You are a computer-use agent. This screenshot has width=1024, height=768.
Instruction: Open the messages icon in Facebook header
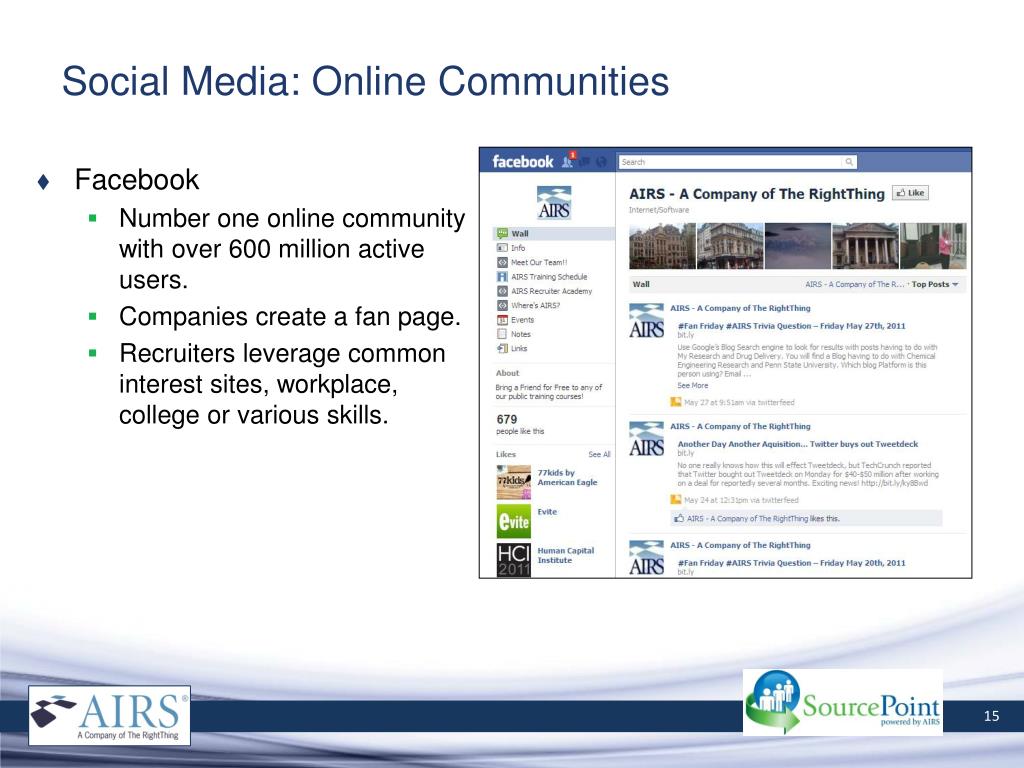pyautogui.click(x=585, y=161)
